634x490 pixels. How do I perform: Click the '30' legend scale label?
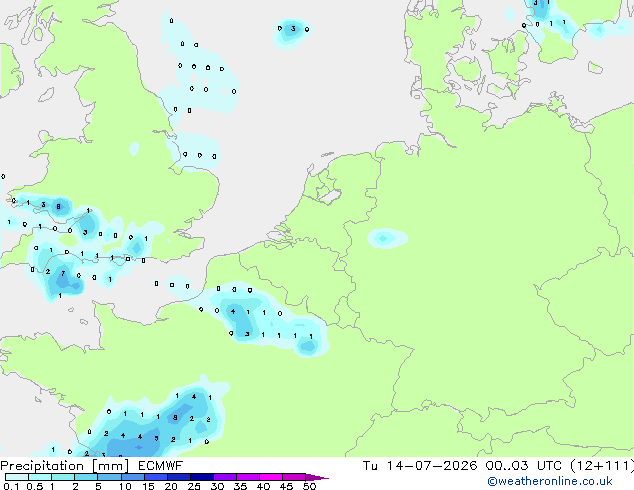[x=217, y=486]
